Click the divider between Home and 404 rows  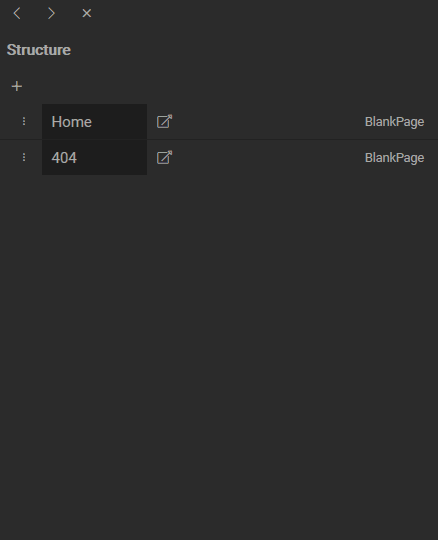pyautogui.click(x=219, y=139)
